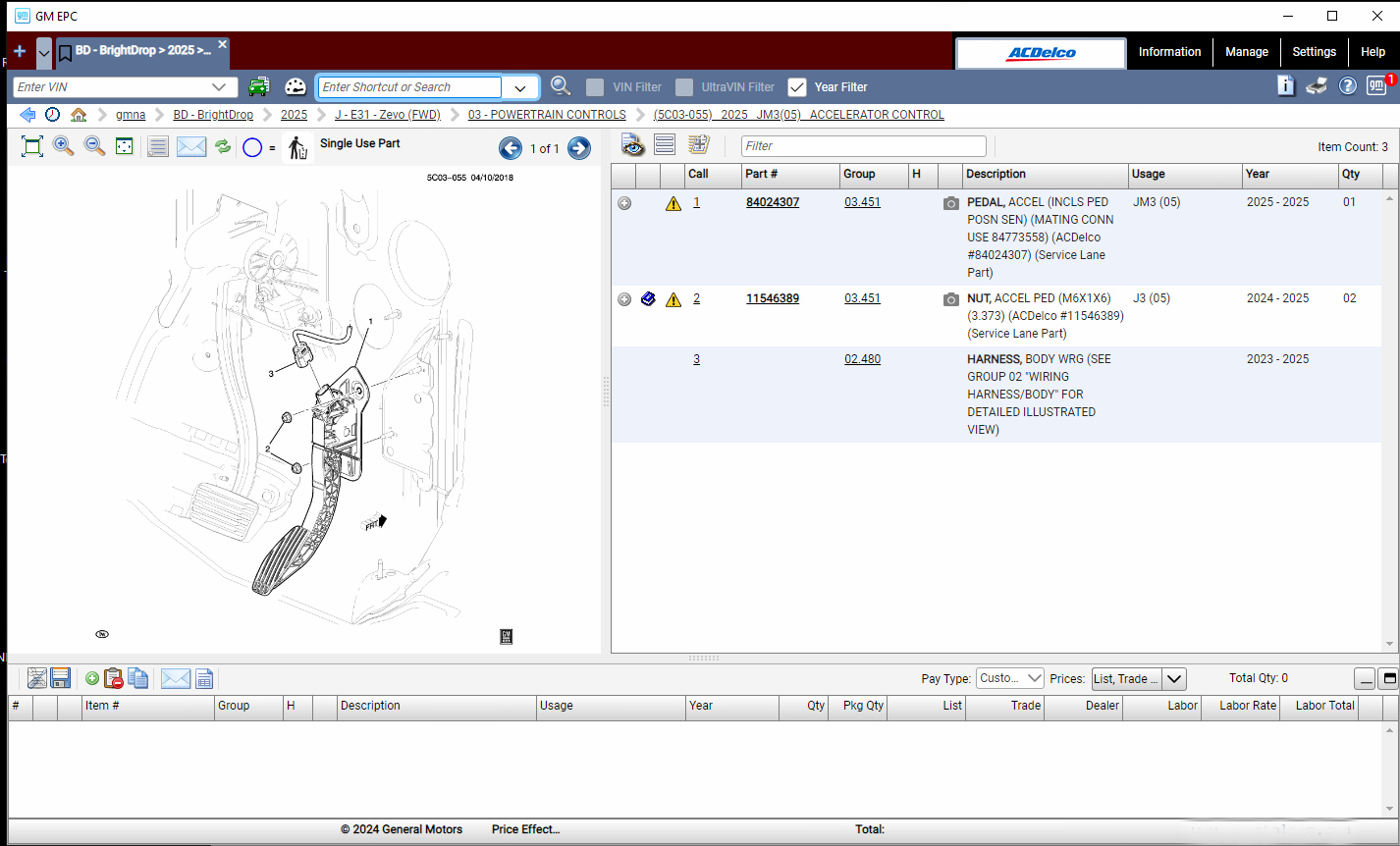Click the next illustration arrow button
Image resolution: width=1400 pixels, height=846 pixels.
[x=579, y=148]
